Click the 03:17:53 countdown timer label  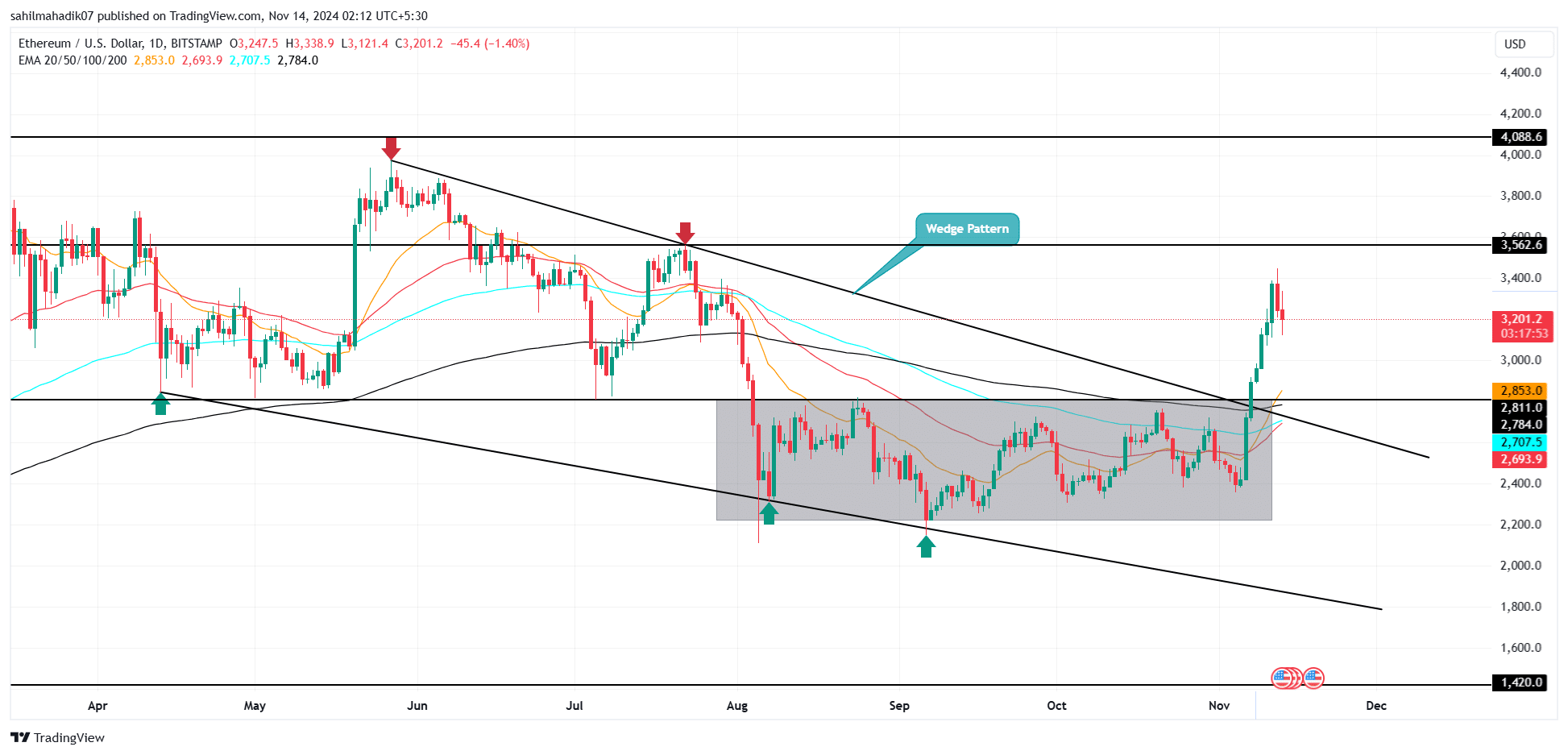1524,334
